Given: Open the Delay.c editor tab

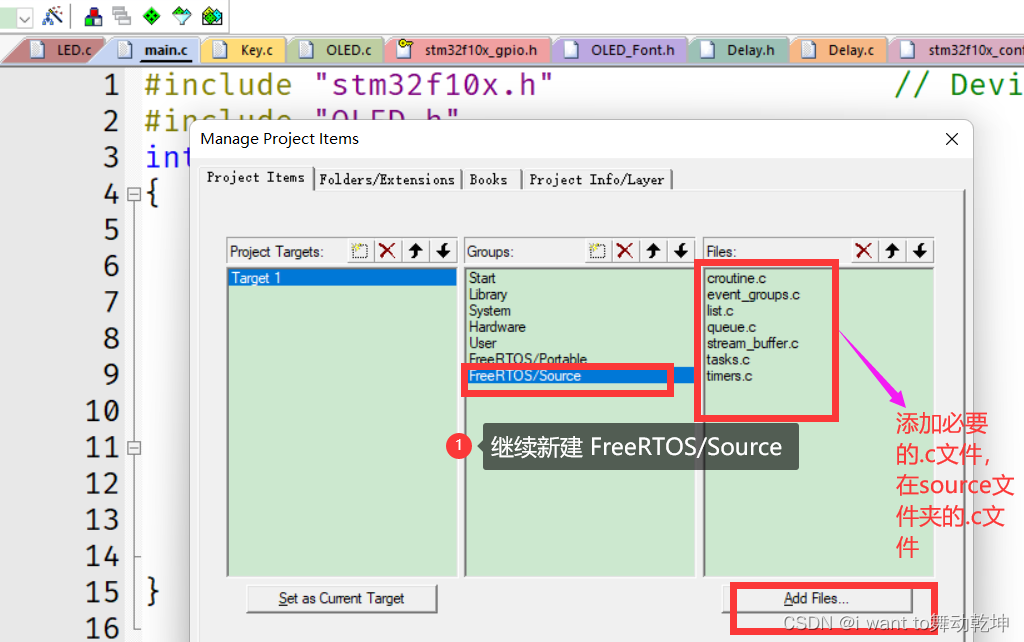Looking at the screenshot, I should (x=840, y=50).
